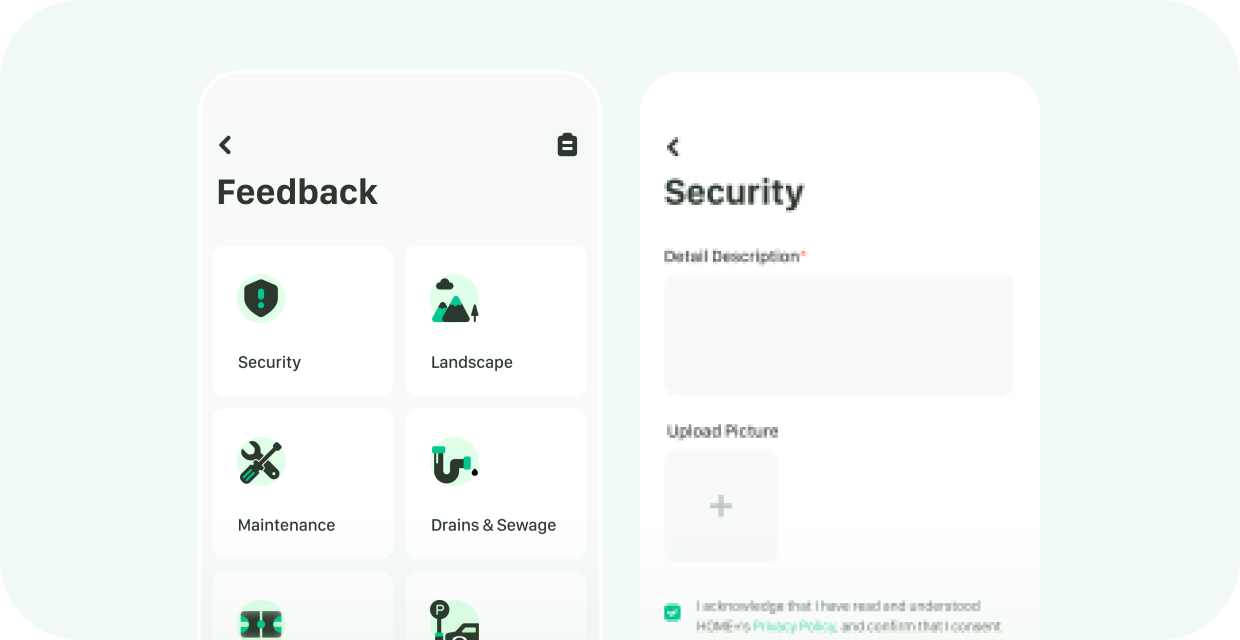Open the clipboard history icon on Feedback

pos(567,145)
